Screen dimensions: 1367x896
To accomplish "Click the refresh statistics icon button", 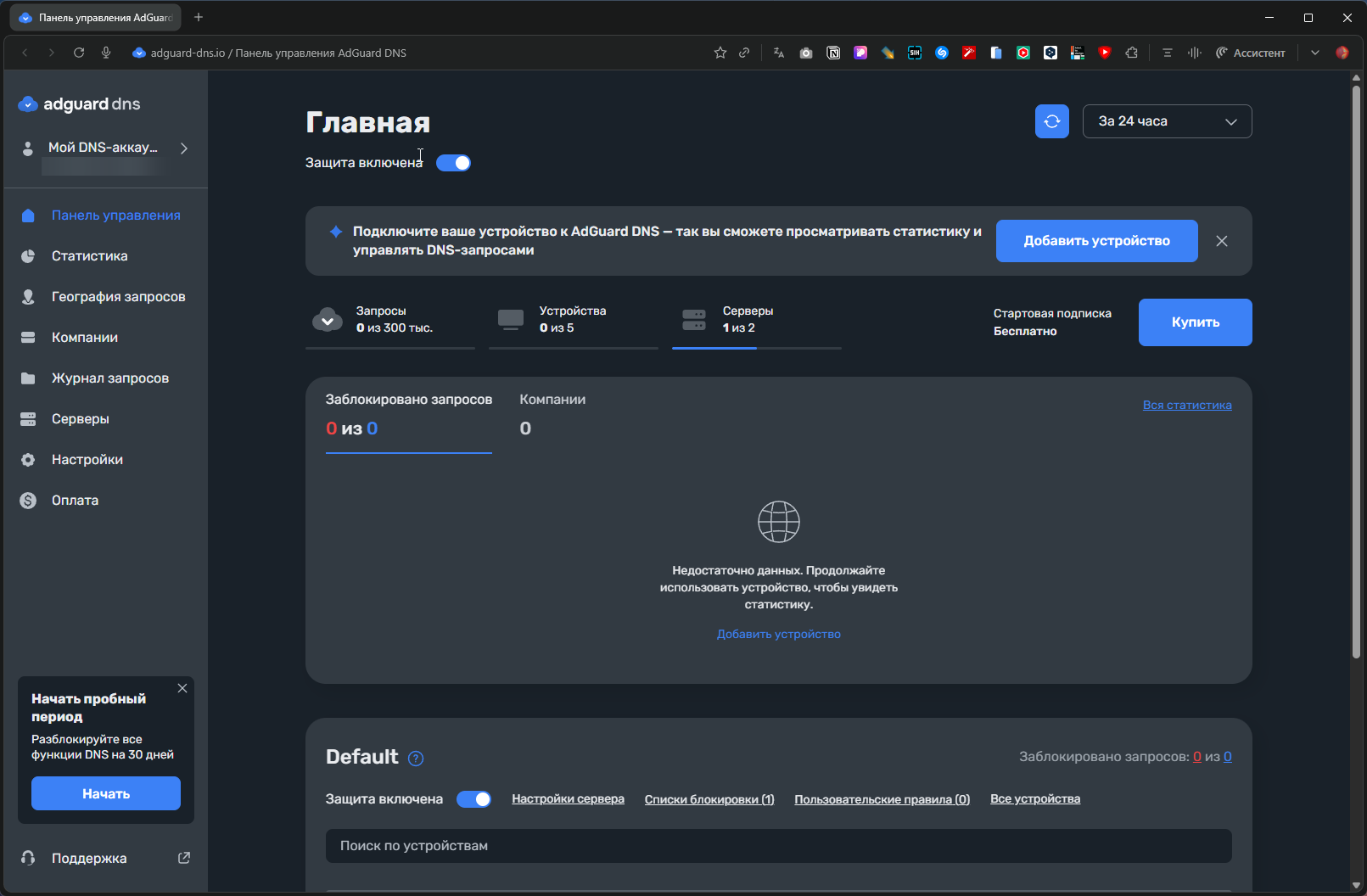I will point(1051,121).
